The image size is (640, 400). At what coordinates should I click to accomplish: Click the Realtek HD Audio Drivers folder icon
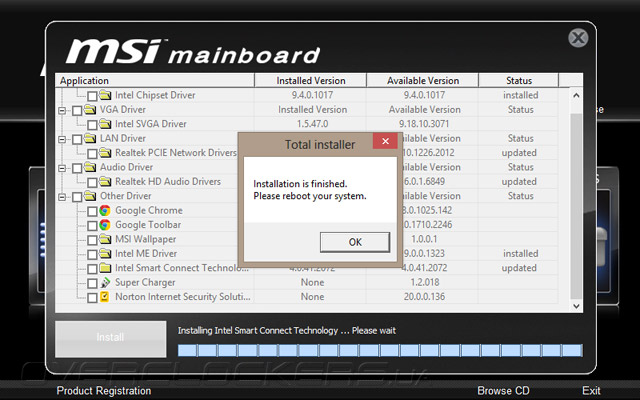click(x=105, y=181)
